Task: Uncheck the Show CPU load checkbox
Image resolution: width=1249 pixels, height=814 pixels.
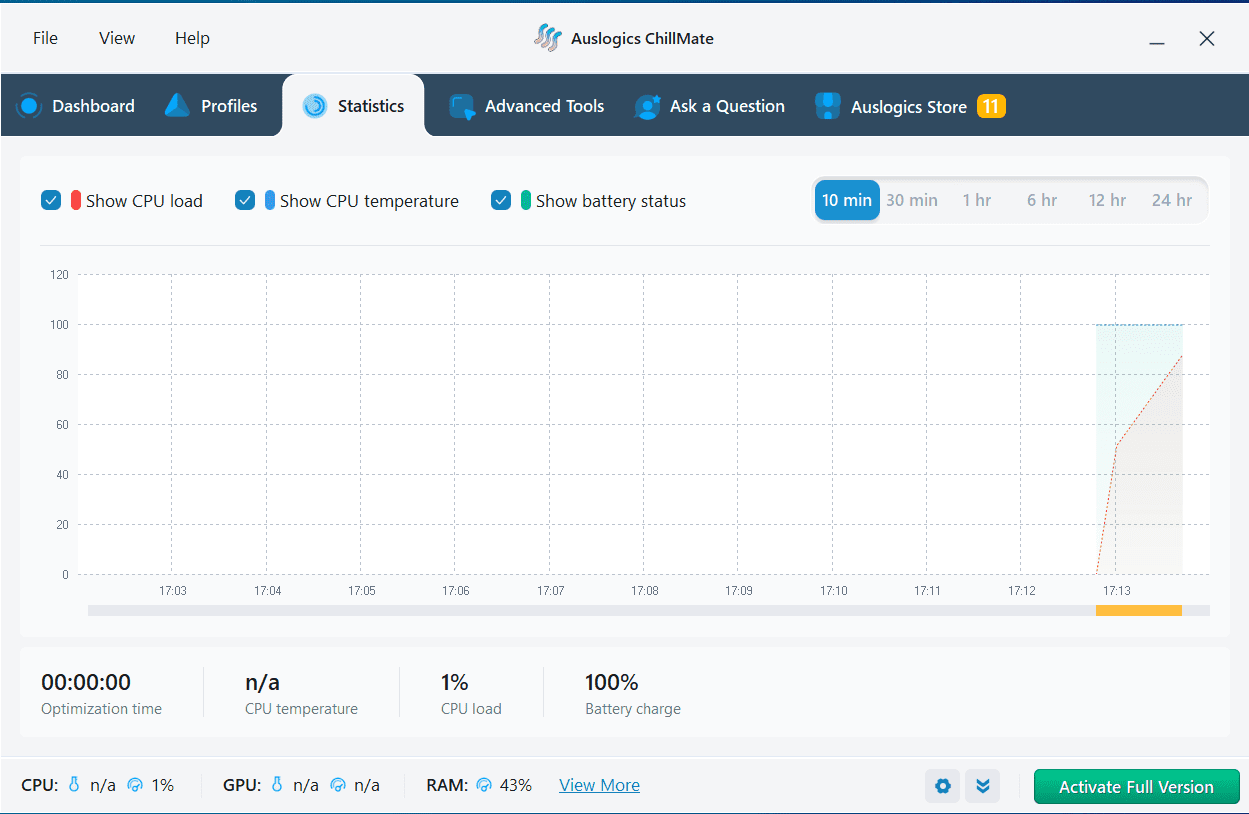Action: click(x=51, y=200)
